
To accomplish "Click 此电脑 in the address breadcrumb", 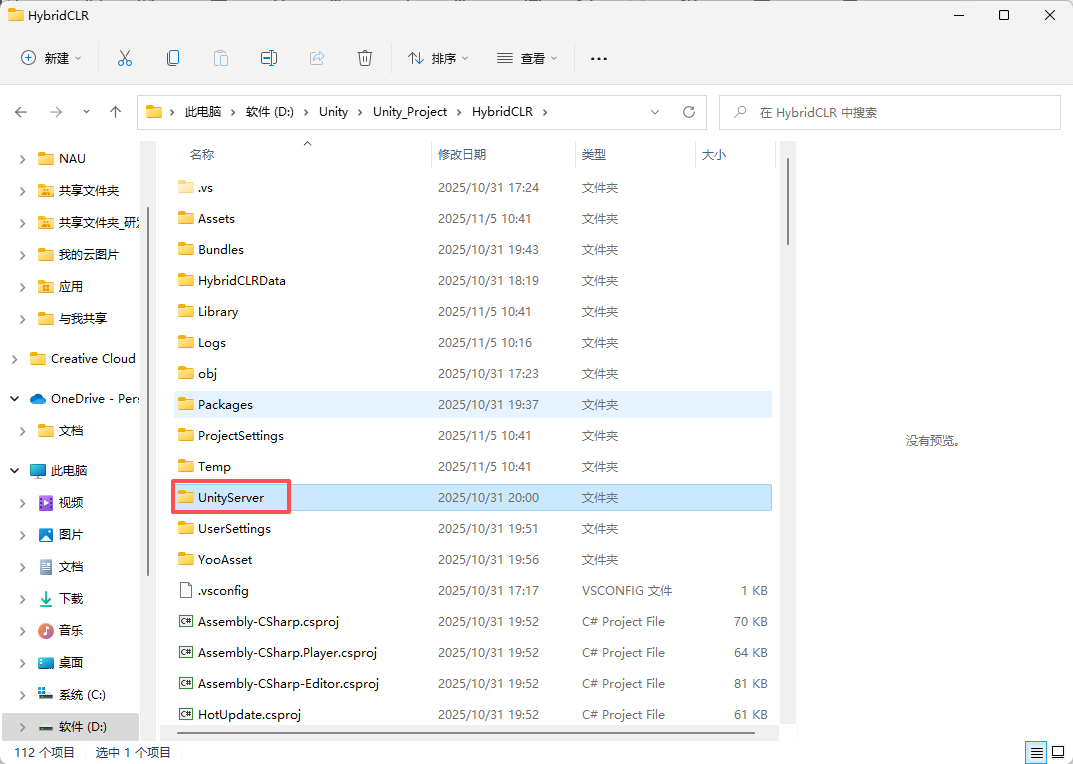I will point(203,112).
